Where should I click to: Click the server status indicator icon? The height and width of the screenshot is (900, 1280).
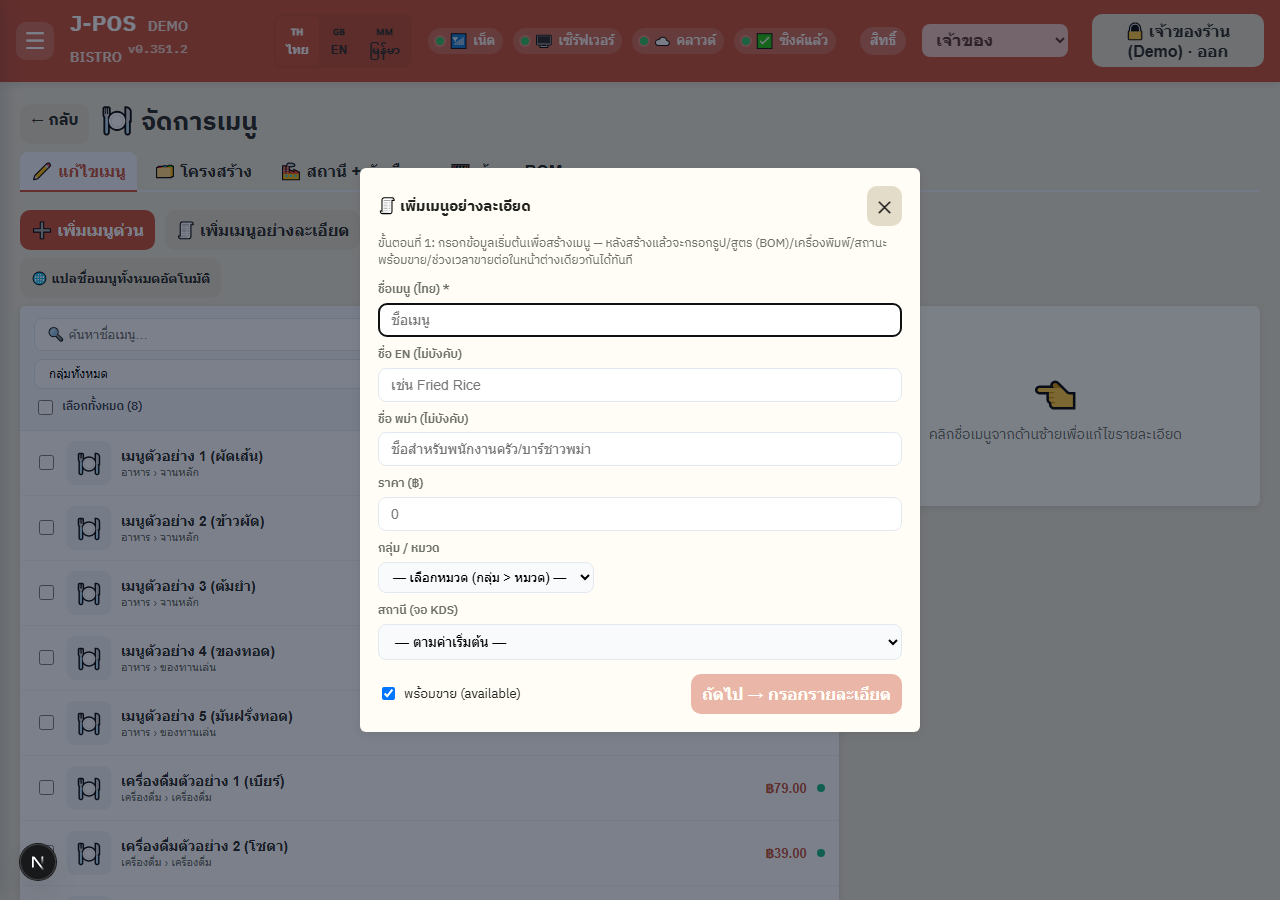(x=544, y=41)
